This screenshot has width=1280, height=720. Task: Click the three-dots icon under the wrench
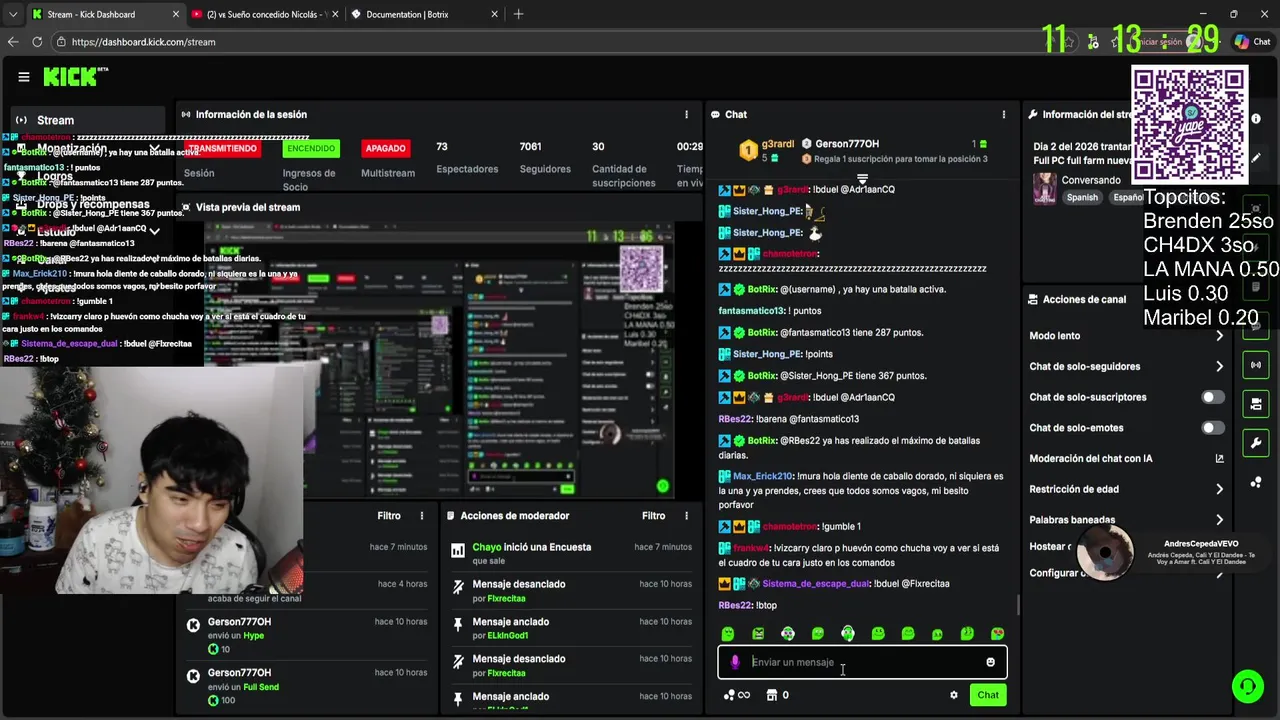tap(1256, 482)
